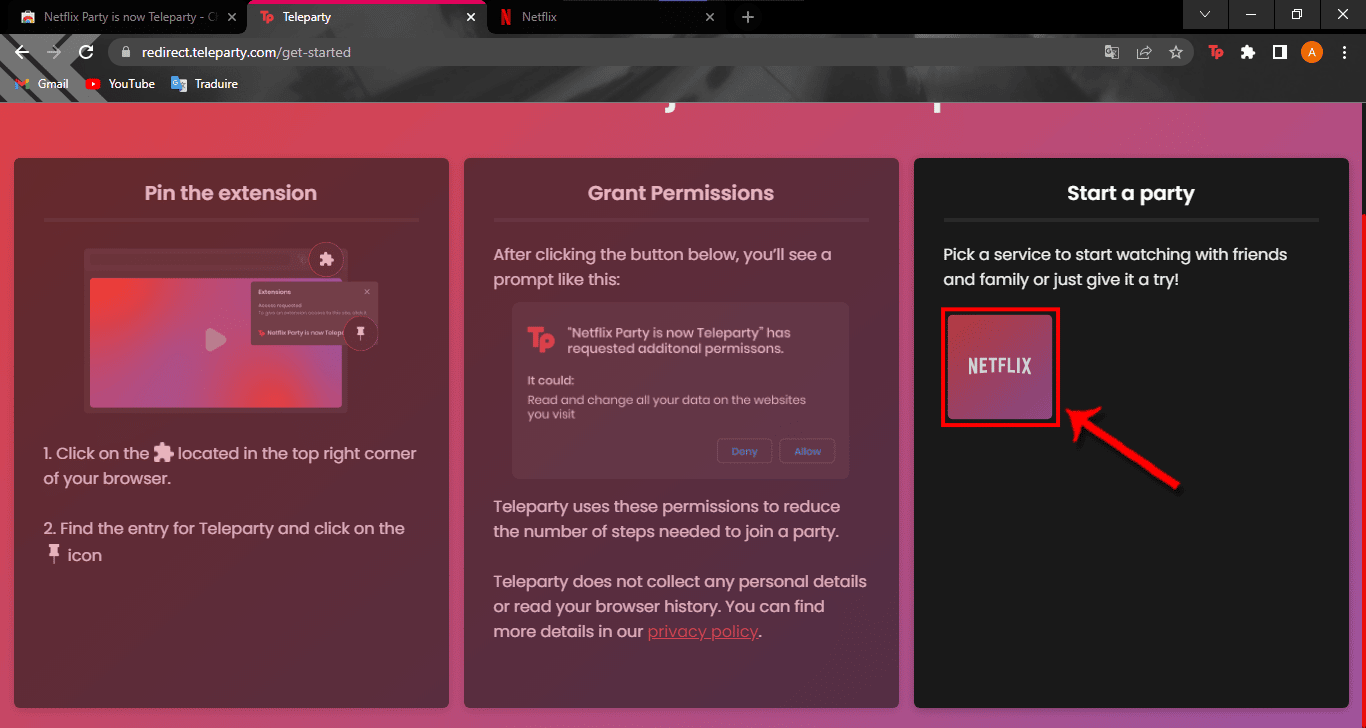The image size is (1366, 728).
Task: Click the Allow button in permission preview
Action: coord(807,451)
